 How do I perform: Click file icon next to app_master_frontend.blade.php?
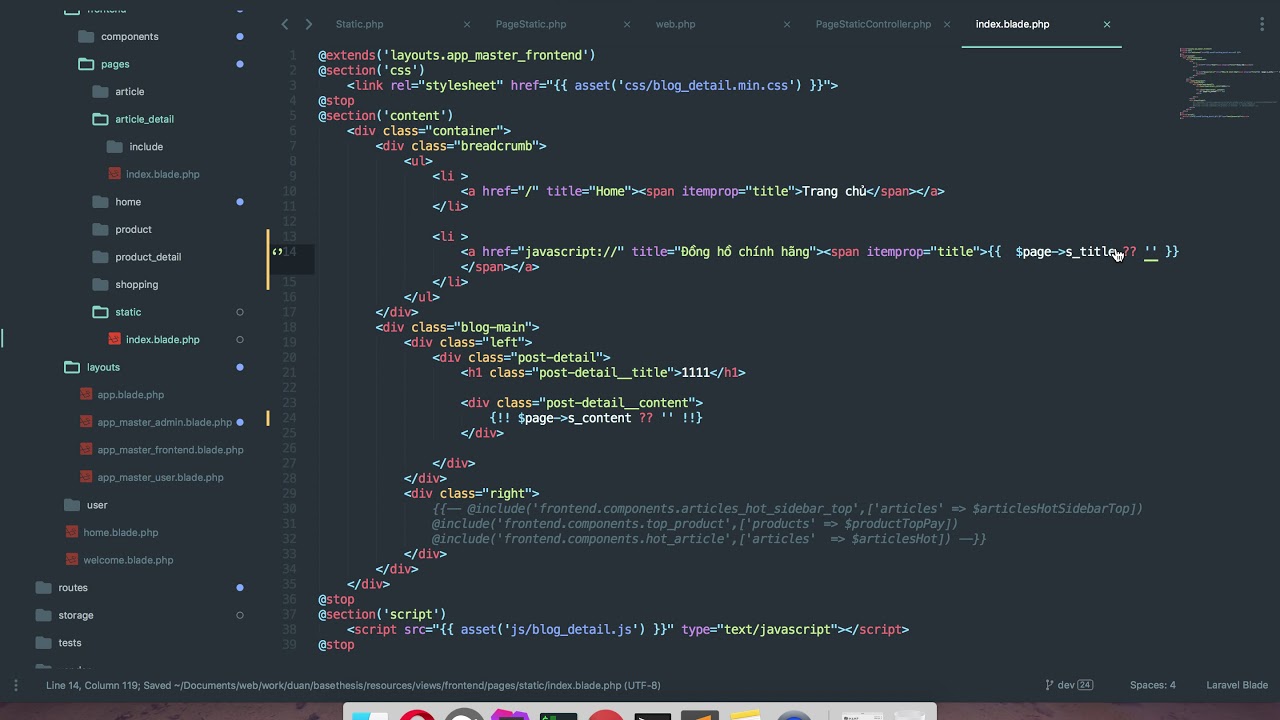pyautogui.click(x=86, y=449)
